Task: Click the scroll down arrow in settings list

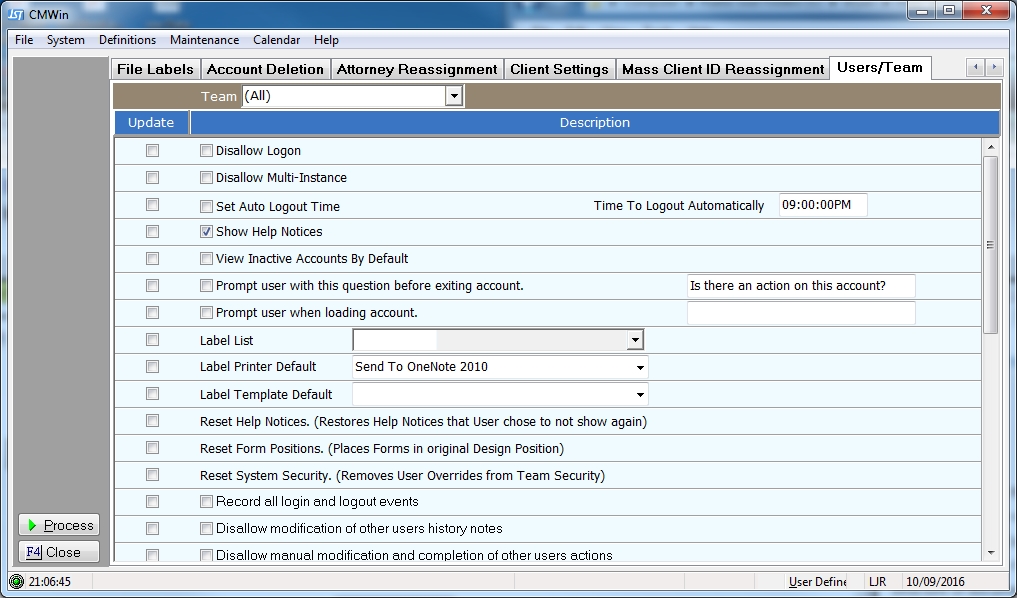Action: click(x=991, y=553)
